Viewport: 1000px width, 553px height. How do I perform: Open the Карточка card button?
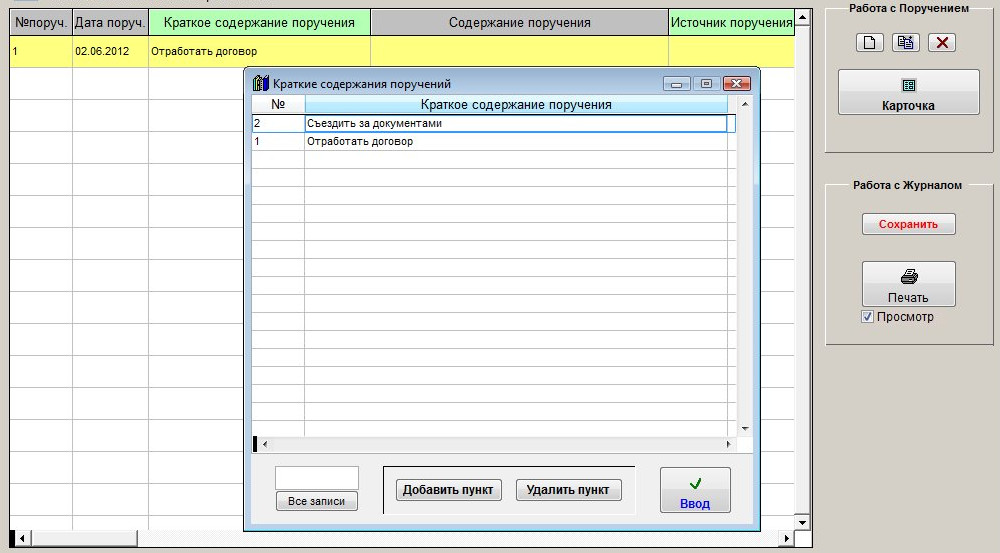point(908,92)
